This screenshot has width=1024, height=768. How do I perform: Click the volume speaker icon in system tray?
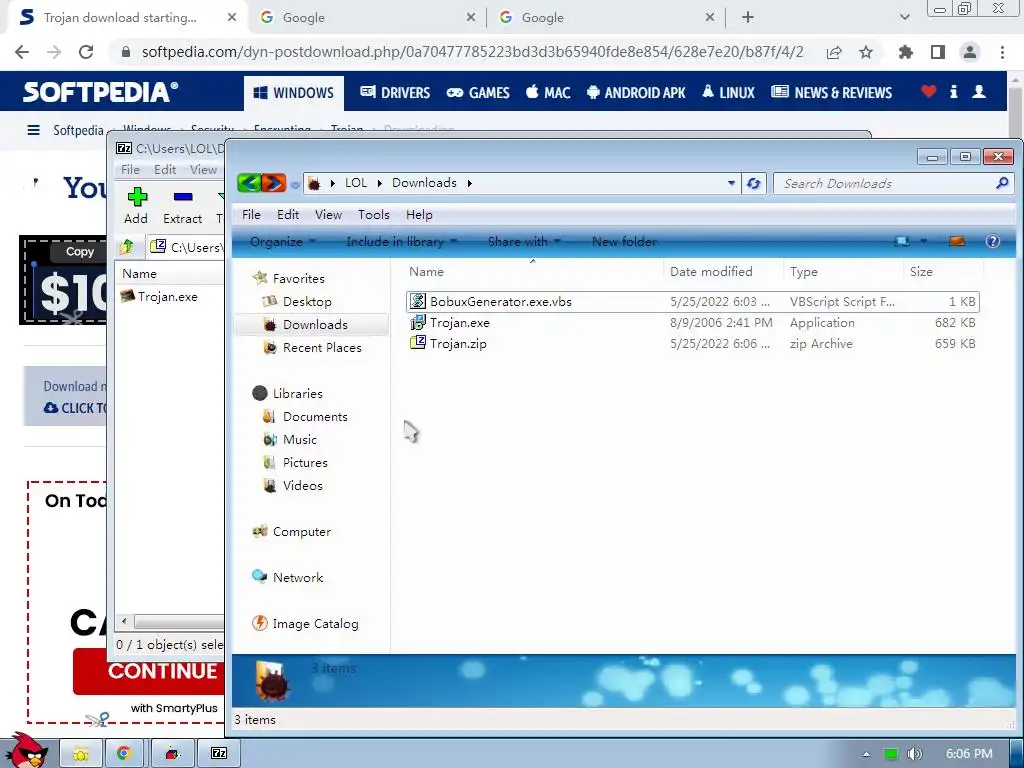914,754
